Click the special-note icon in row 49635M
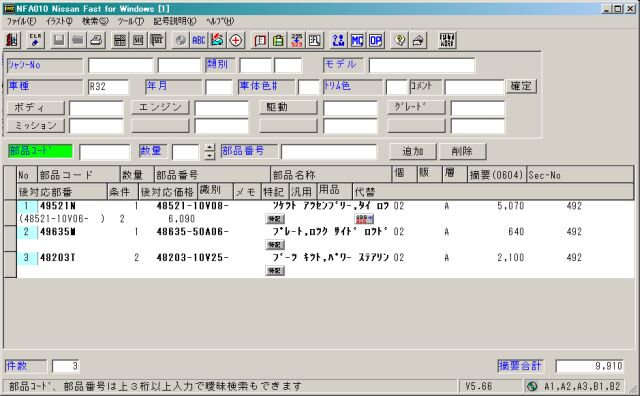The height and width of the screenshot is (396, 640). pyautogui.click(x=275, y=245)
